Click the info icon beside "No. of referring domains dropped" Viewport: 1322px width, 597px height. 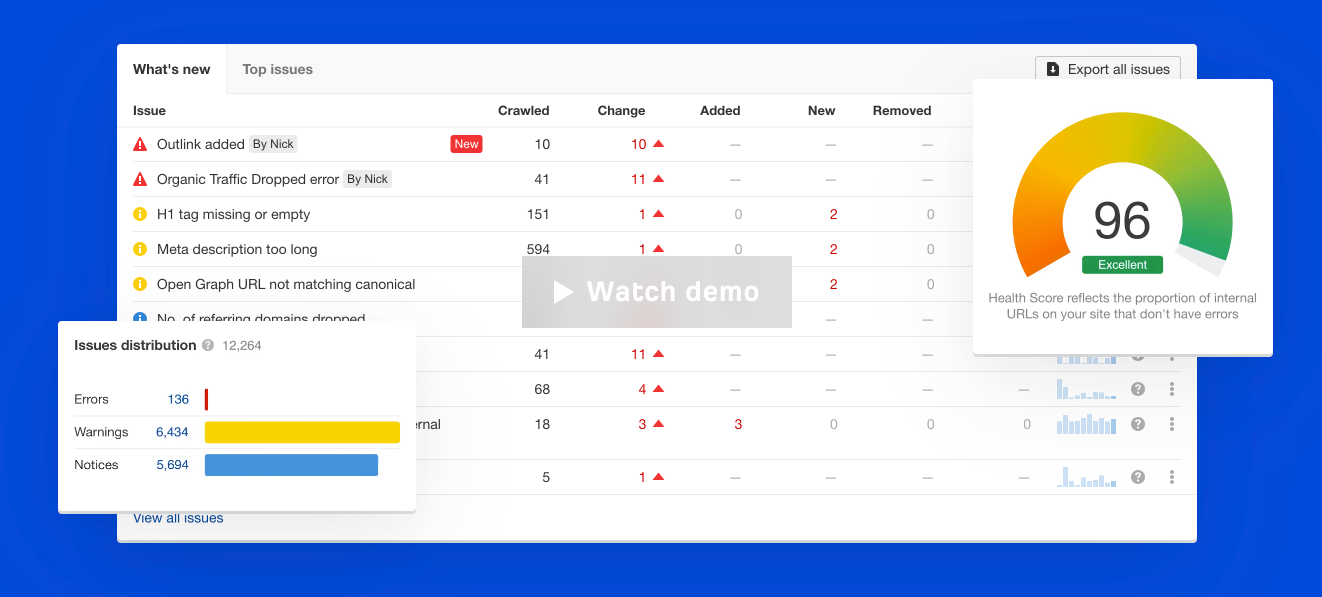140,318
